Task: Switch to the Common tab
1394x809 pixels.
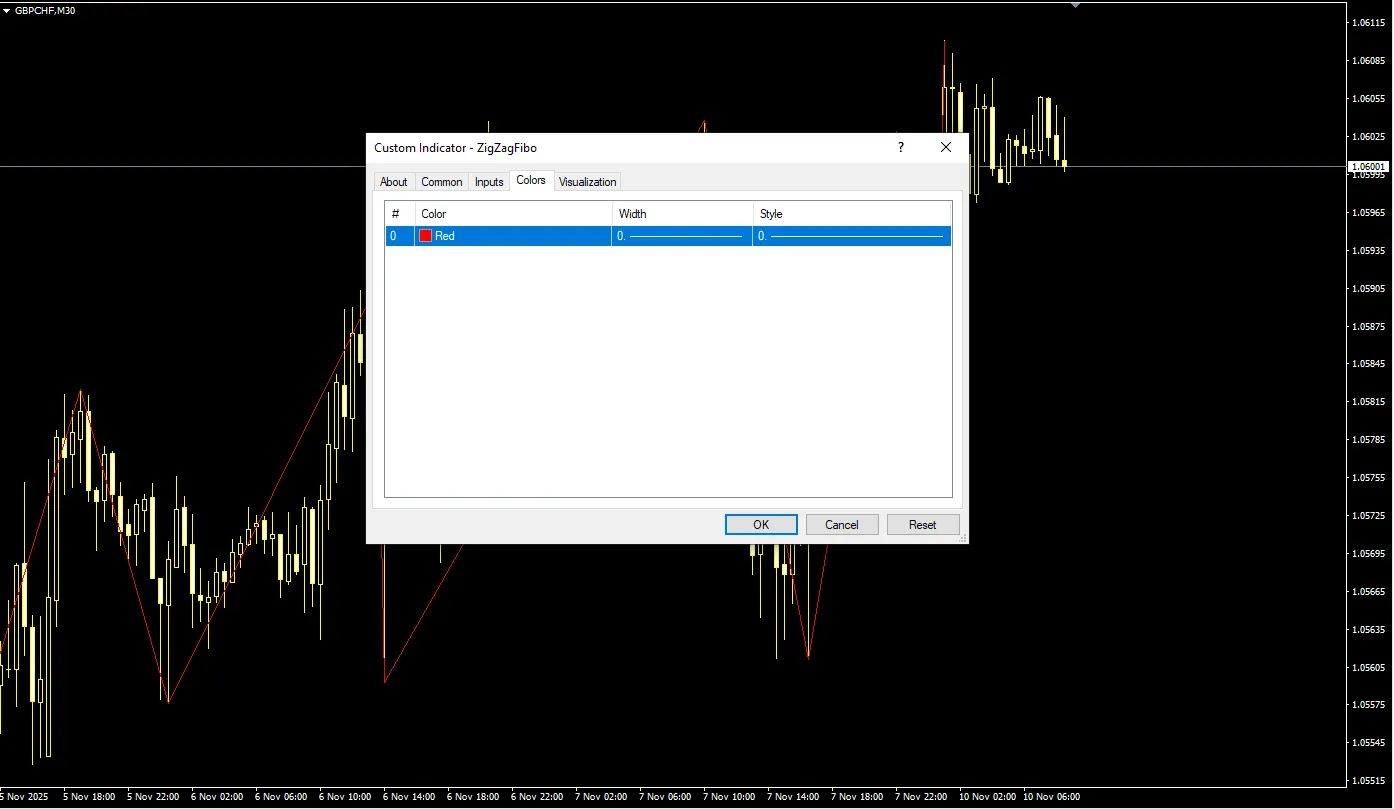Action: (441, 182)
